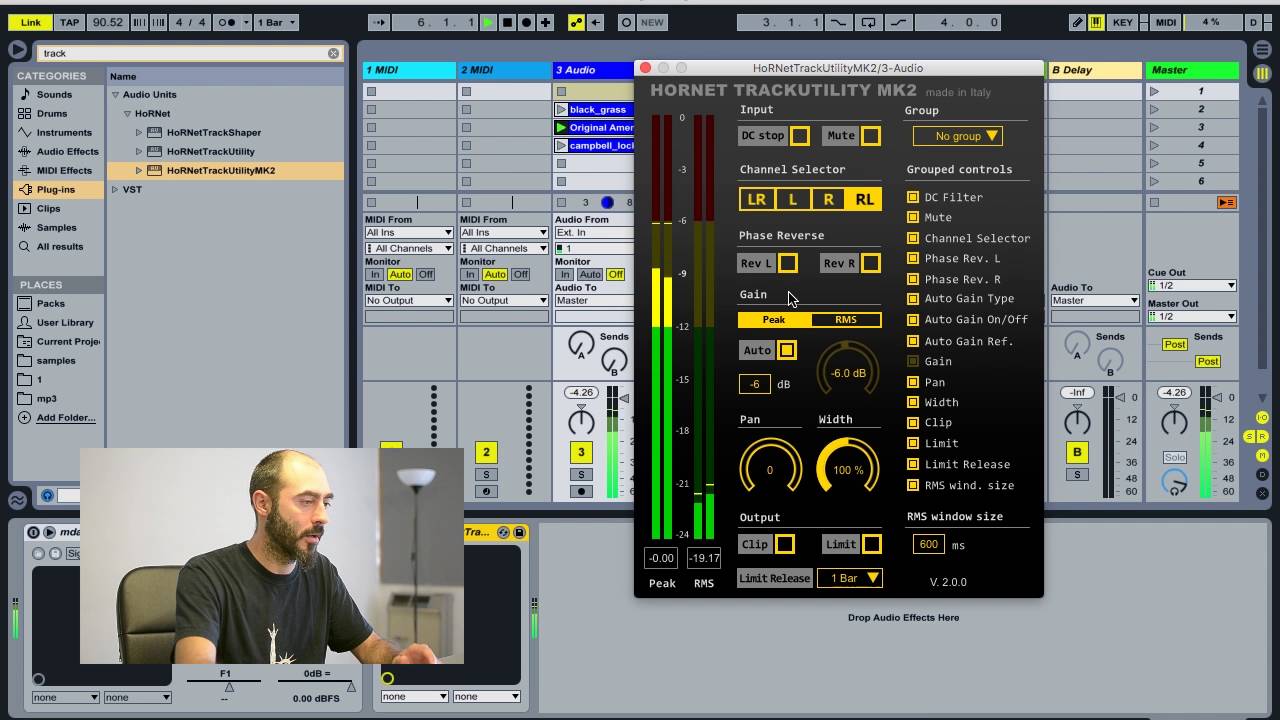
Task: Click the TAP tempo button
Action: click(69, 22)
